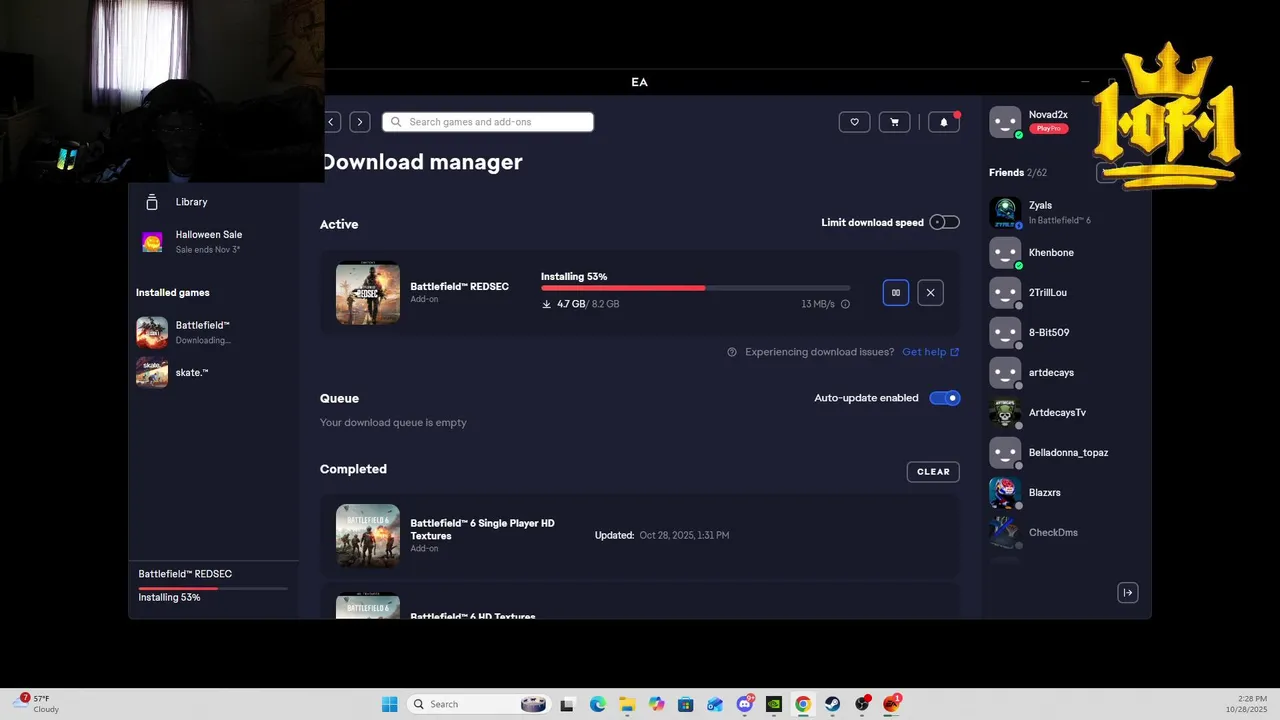The image size is (1280, 720).
Task: Open friend Zyals in friends list
Action: [1040, 212]
